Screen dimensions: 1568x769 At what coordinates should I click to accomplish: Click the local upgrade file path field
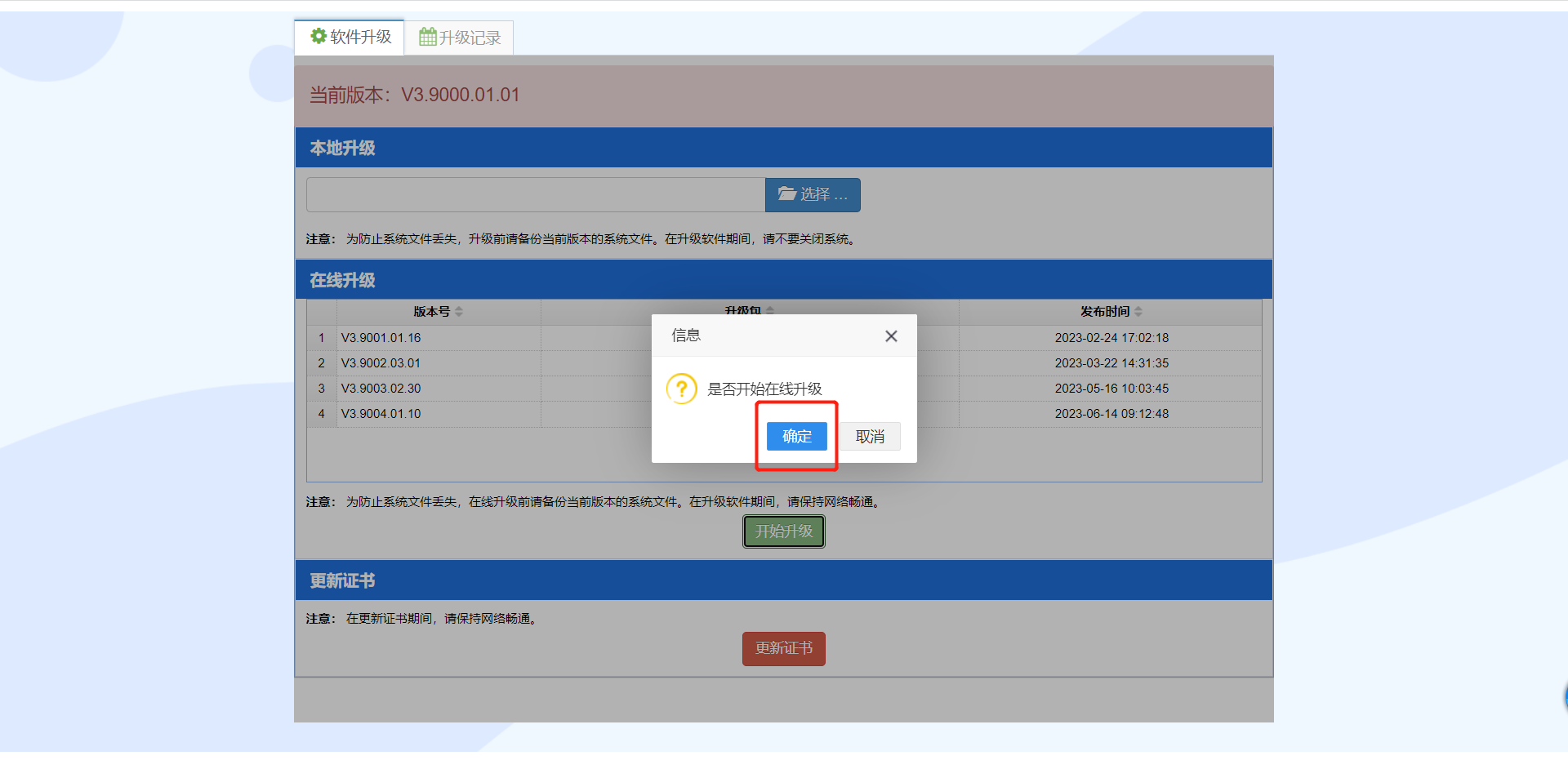click(x=536, y=194)
